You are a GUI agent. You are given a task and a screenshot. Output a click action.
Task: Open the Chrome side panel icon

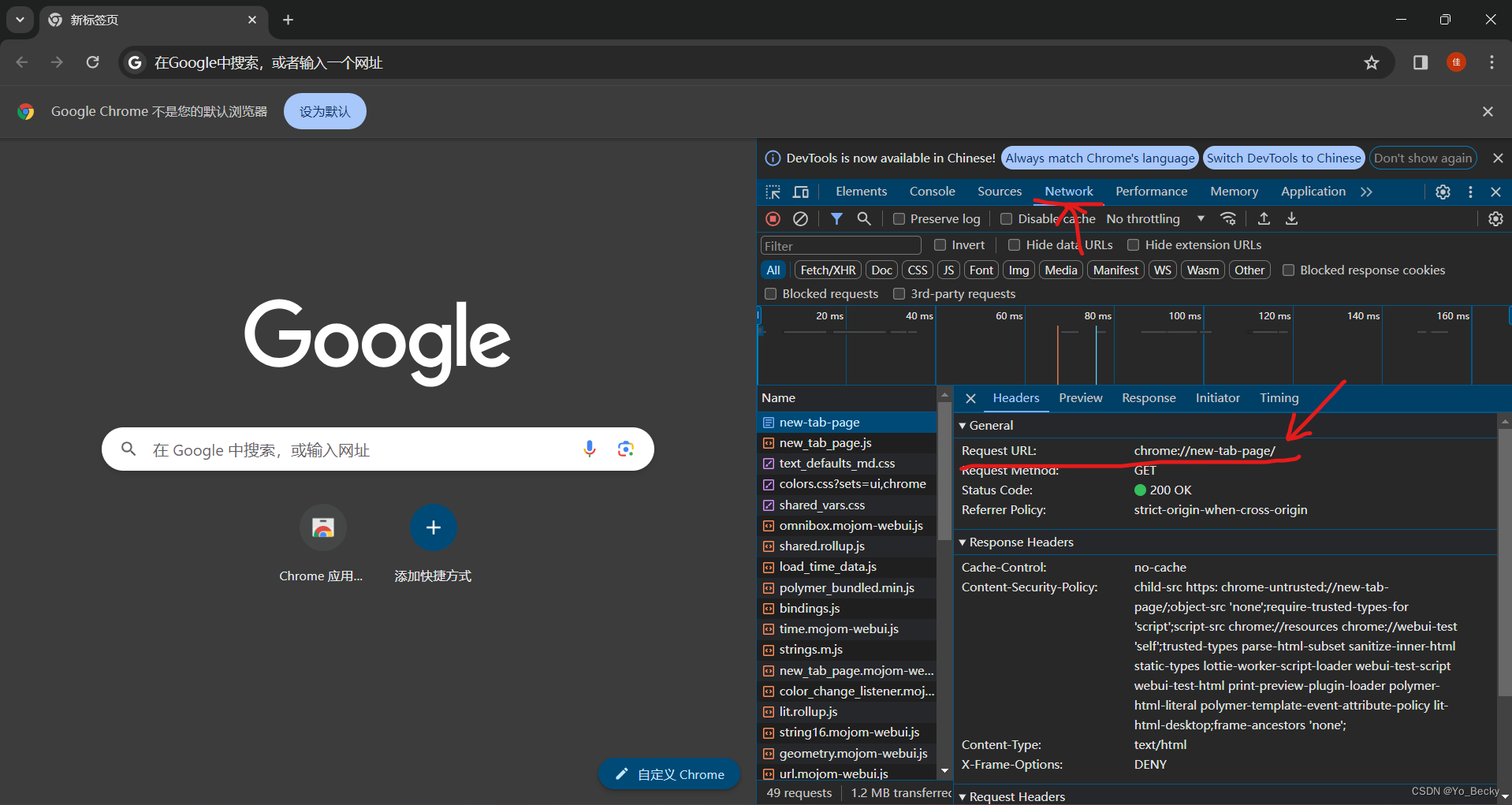[1421, 62]
